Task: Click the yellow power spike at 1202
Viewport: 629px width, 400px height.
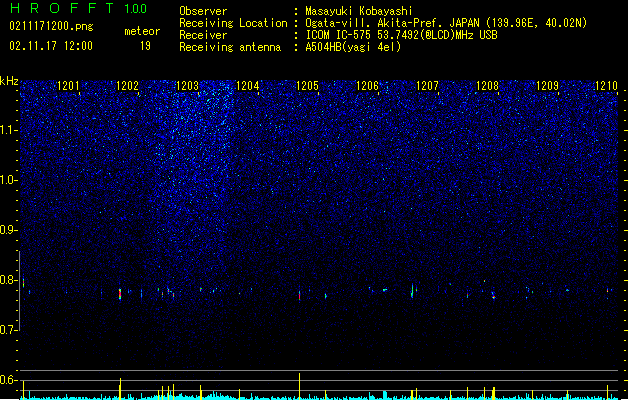Action: pos(120,388)
